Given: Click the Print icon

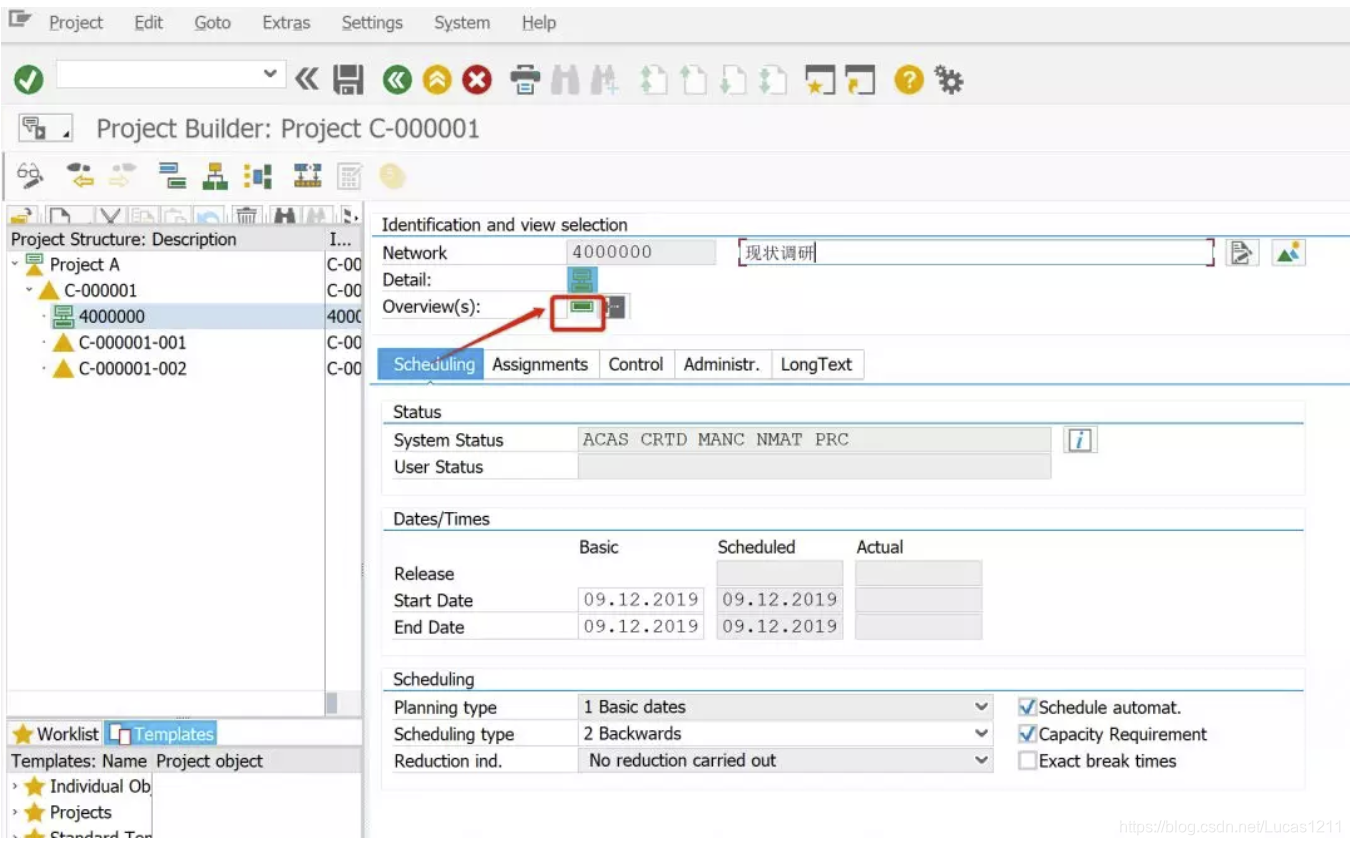Looking at the screenshot, I should 526,80.
